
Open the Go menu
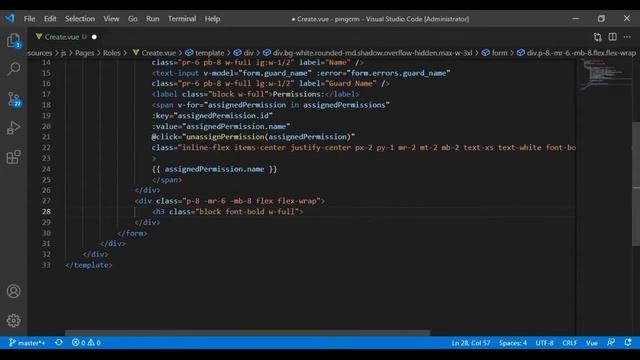pyautogui.click(x=133, y=19)
